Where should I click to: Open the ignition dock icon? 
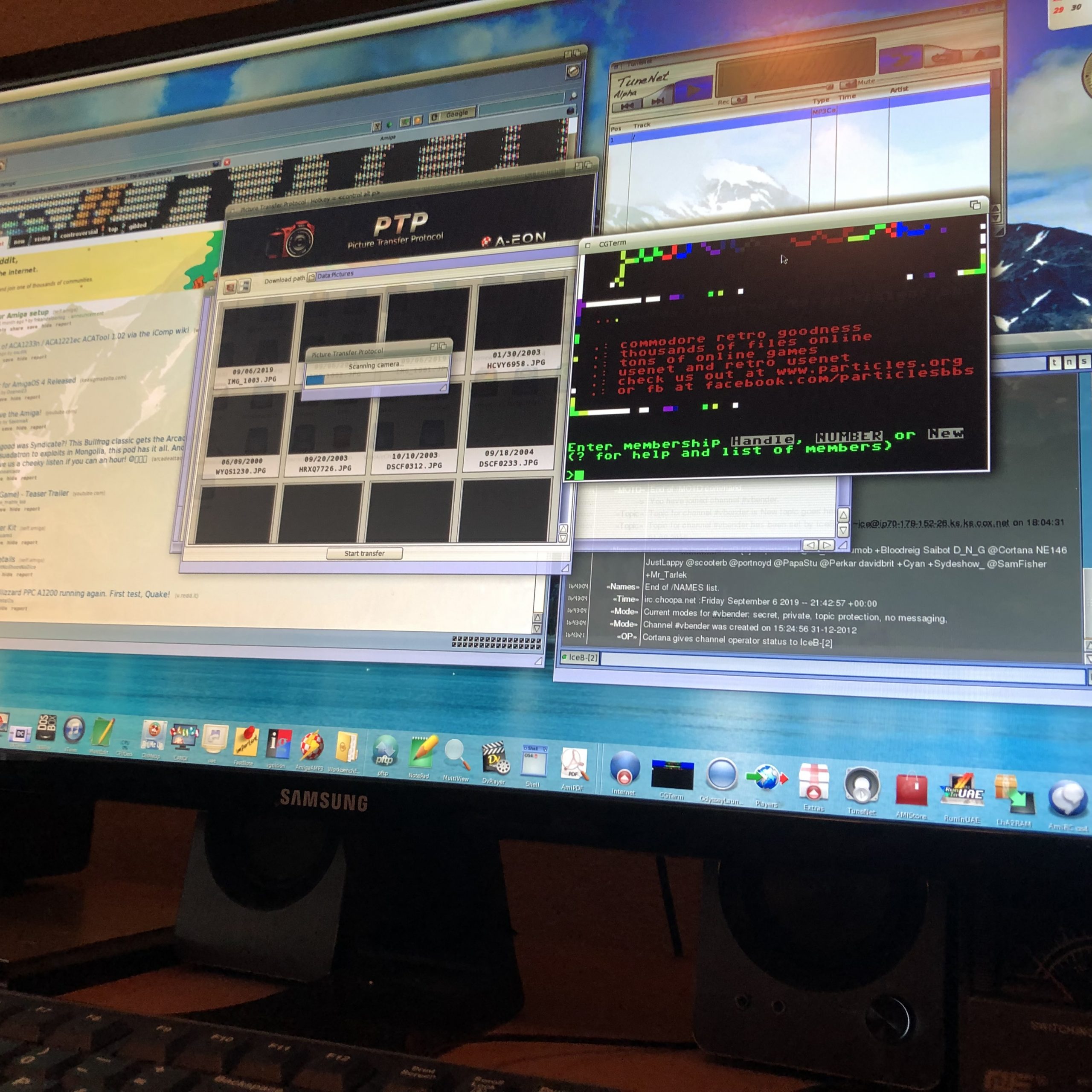279,744
